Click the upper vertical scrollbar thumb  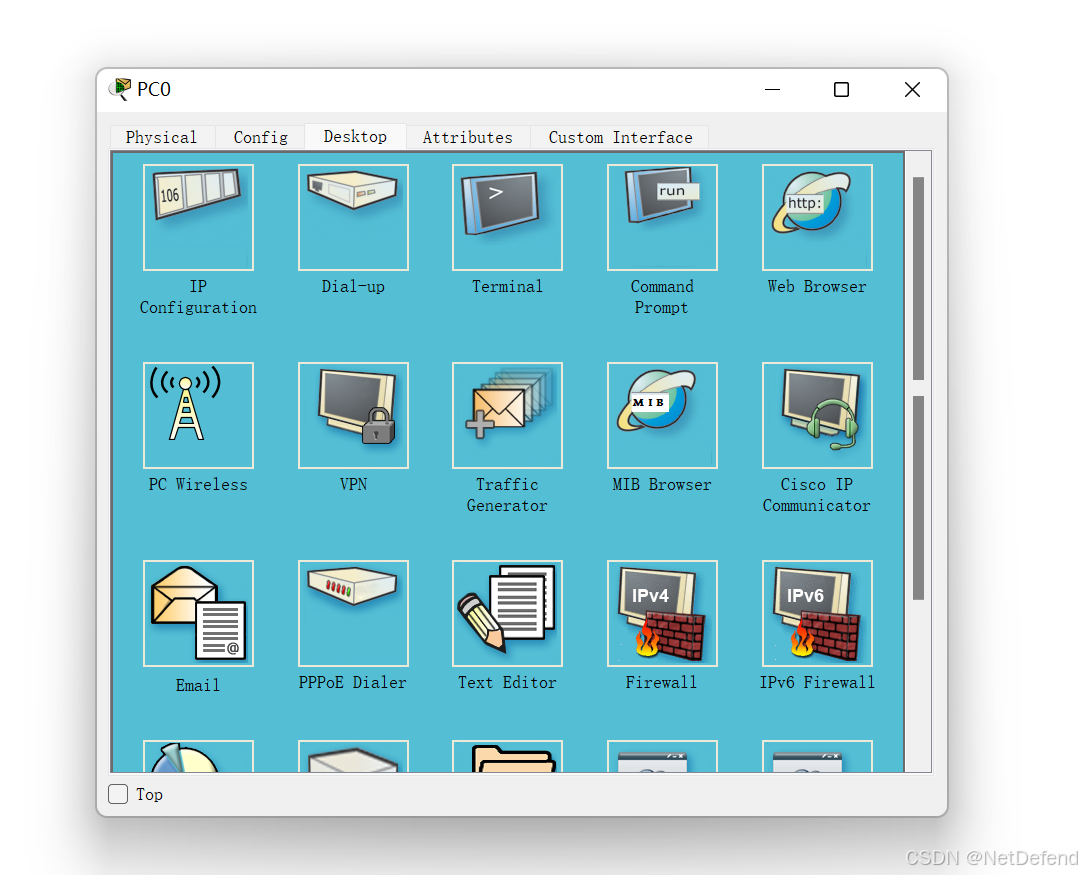[918, 279]
